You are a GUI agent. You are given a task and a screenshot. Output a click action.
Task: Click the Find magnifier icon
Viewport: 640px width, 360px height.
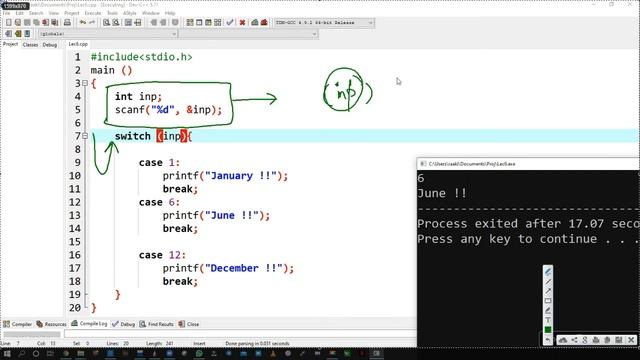pos(107,22)
